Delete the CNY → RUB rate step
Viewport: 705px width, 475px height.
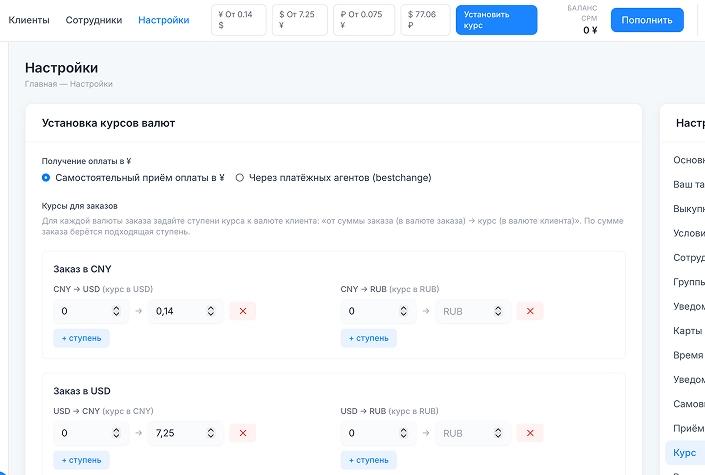click(x=530, y=311)
